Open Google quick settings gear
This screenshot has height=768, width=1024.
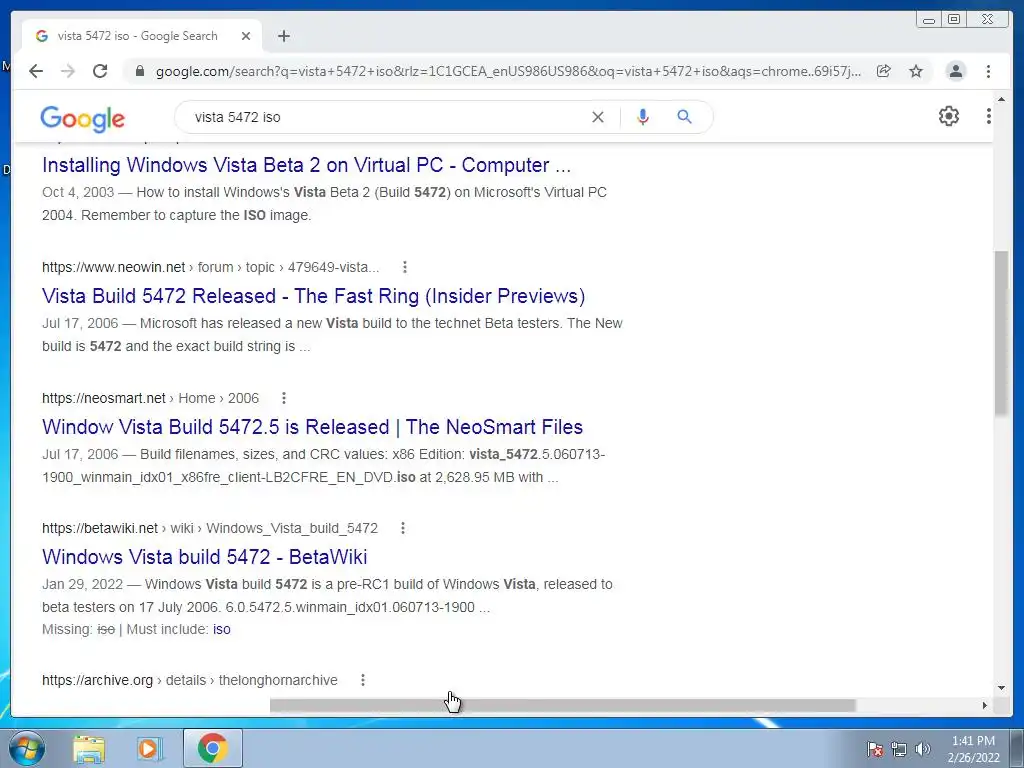[948, 116]
